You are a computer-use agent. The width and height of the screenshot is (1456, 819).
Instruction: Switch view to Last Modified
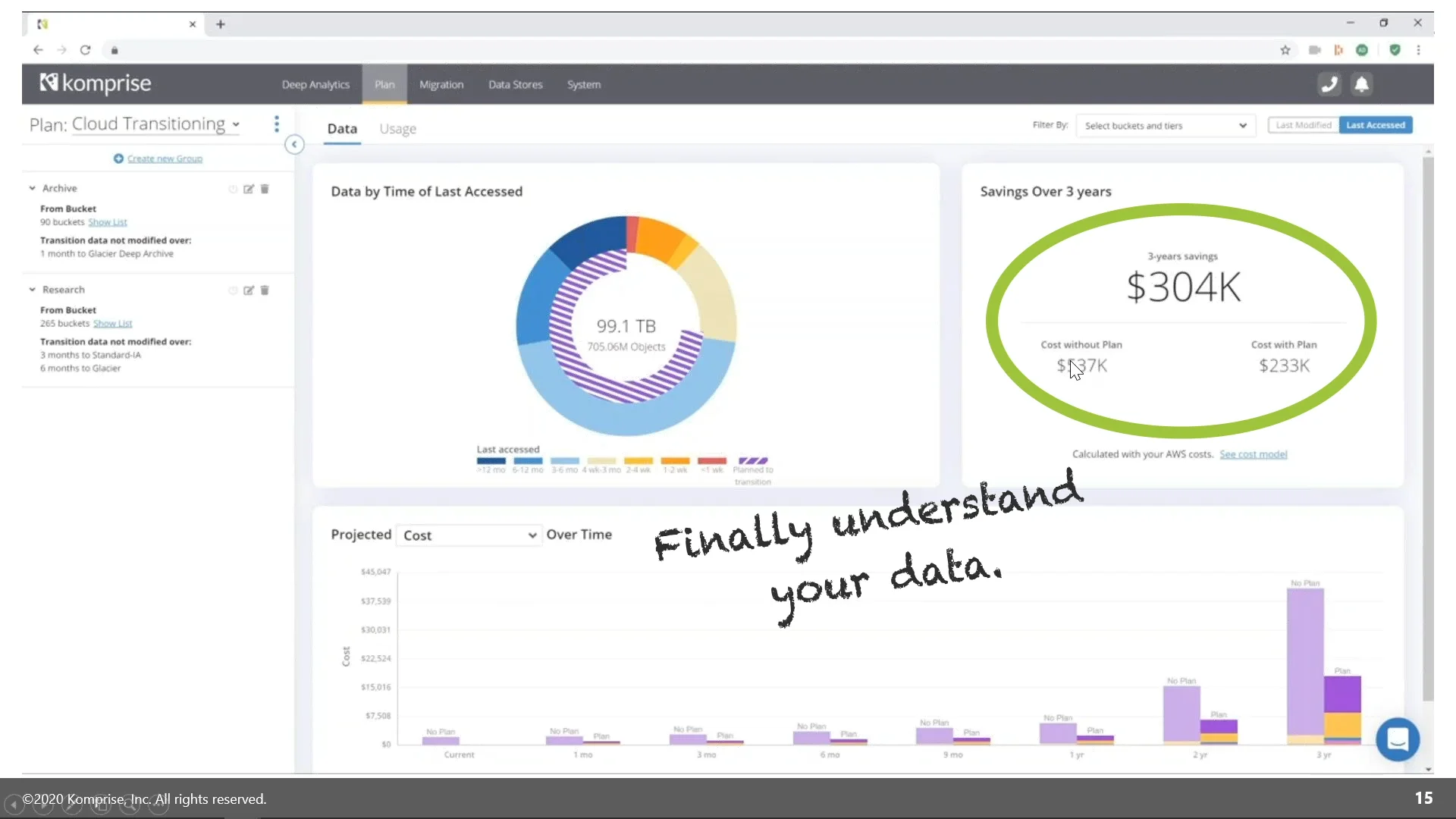(x=1303, y=125)
